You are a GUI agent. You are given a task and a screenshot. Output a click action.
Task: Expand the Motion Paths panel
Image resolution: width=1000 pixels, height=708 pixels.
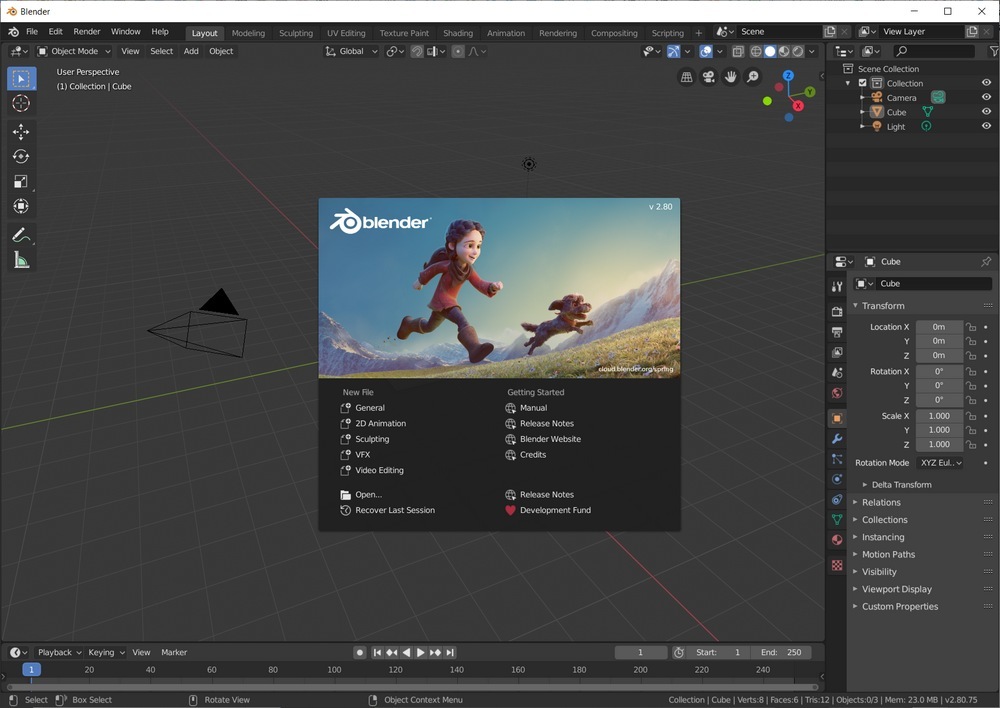coord(888,555)
